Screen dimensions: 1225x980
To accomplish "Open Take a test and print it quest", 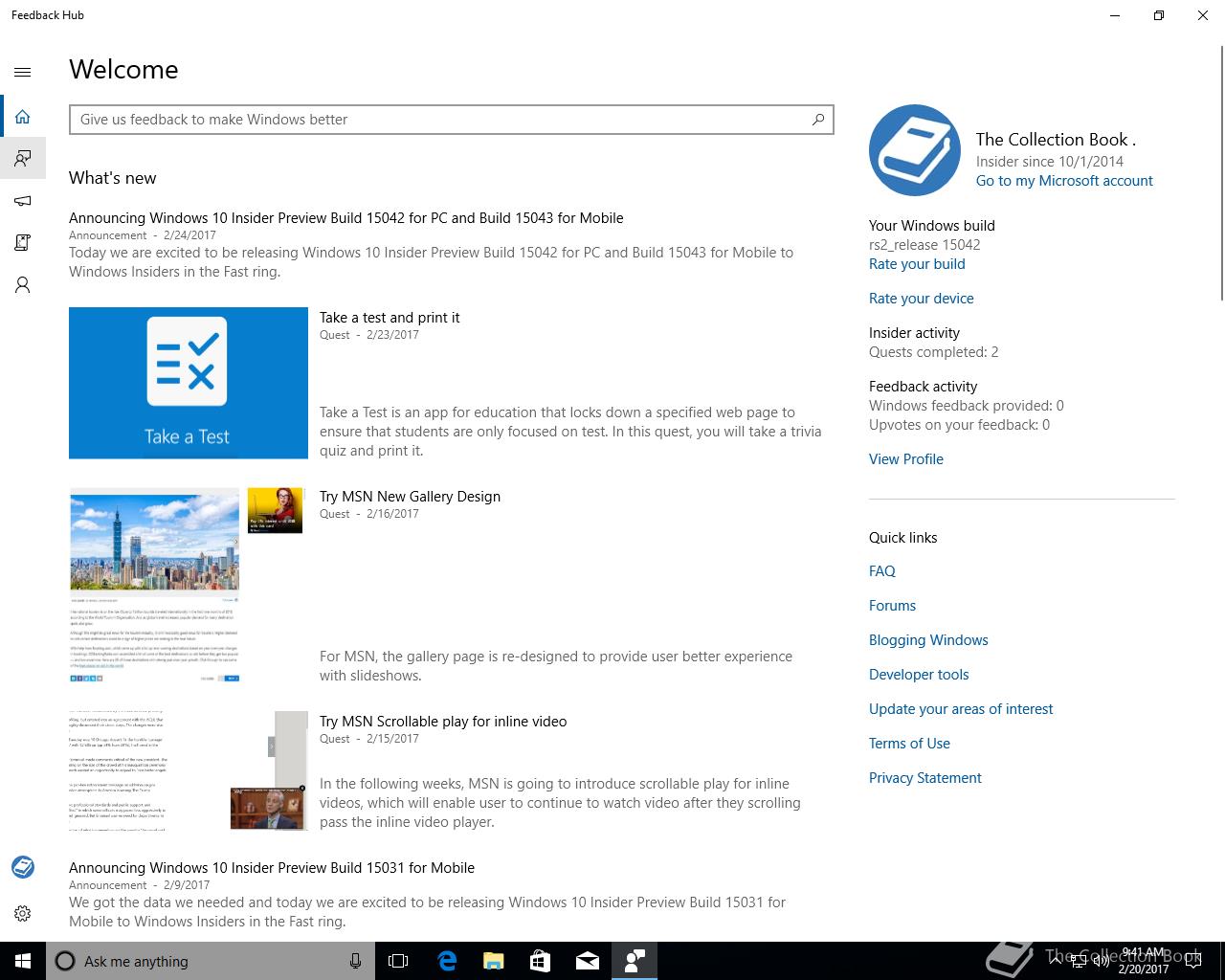I will [x=390, y=318].
